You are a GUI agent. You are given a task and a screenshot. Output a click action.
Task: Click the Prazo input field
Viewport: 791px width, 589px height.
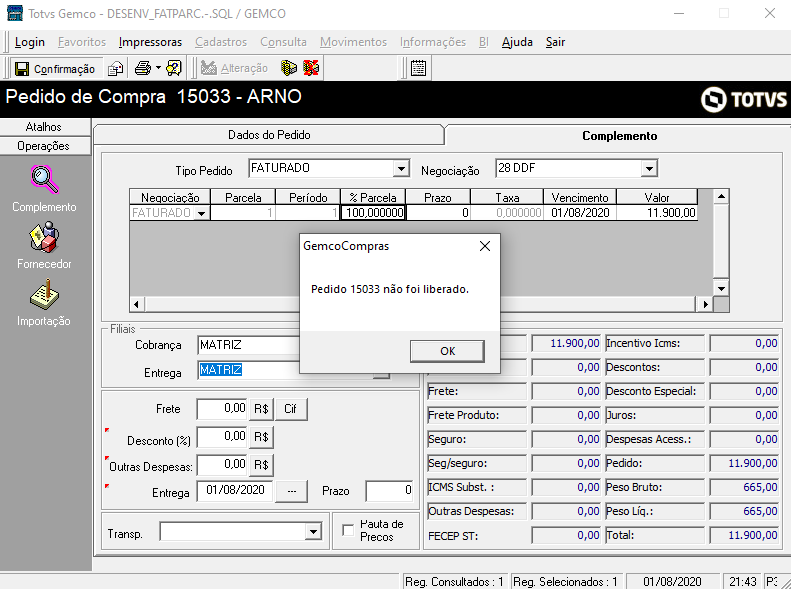(x=390, y=491)
